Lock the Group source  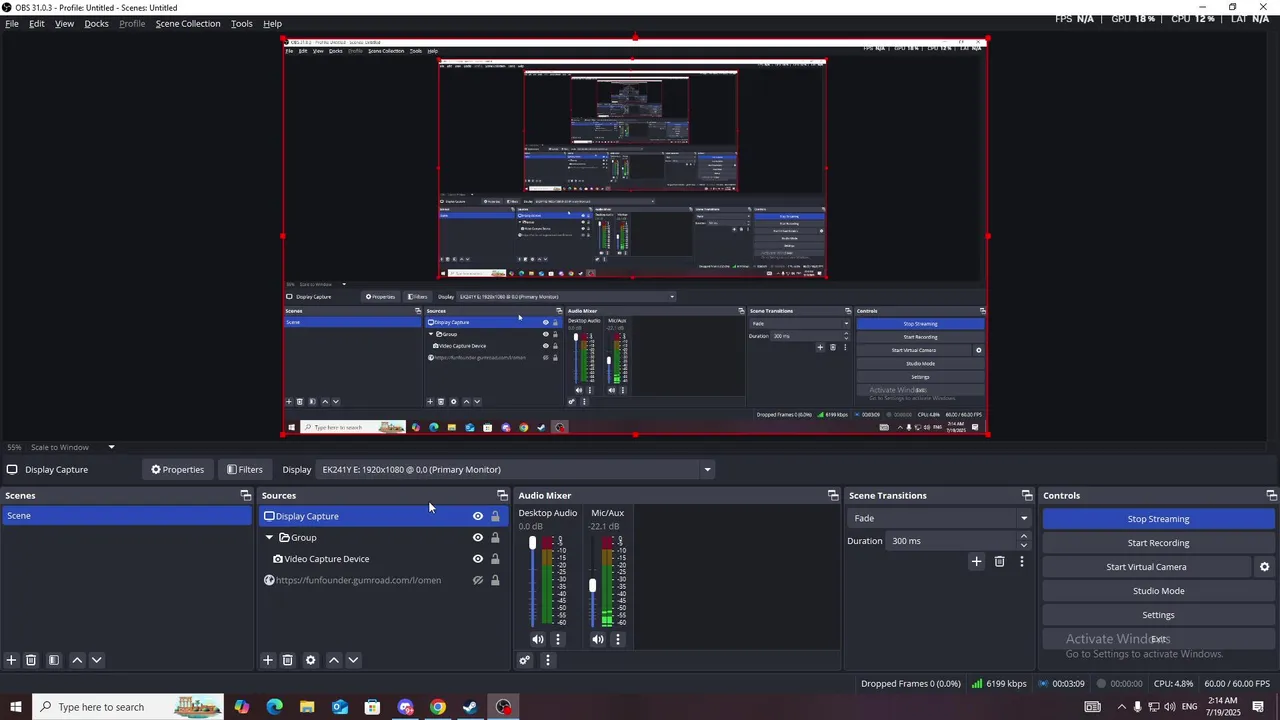point(495,537)
